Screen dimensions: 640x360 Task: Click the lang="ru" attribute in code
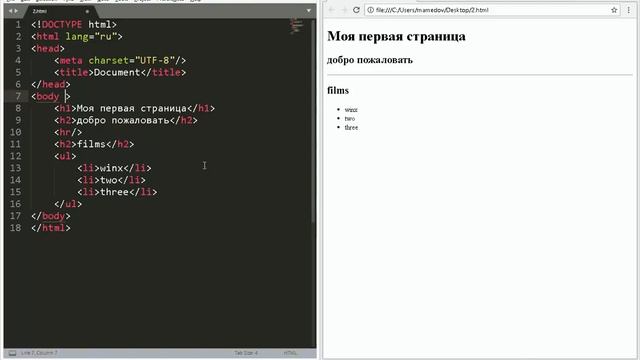91,37
